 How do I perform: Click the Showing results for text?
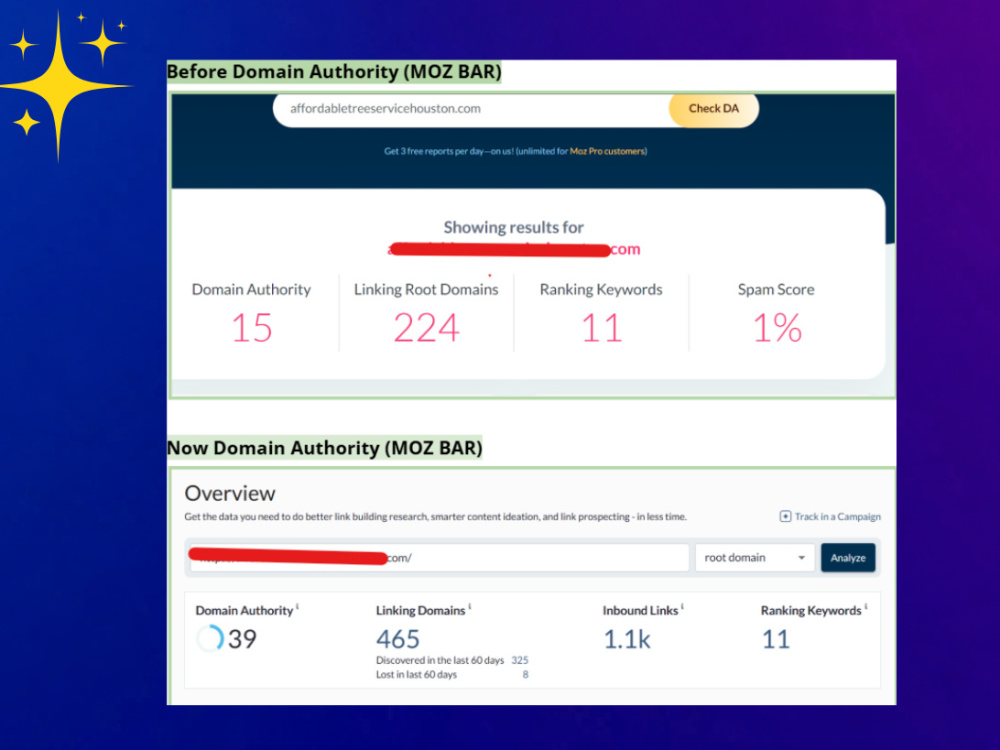click(513, 228)
